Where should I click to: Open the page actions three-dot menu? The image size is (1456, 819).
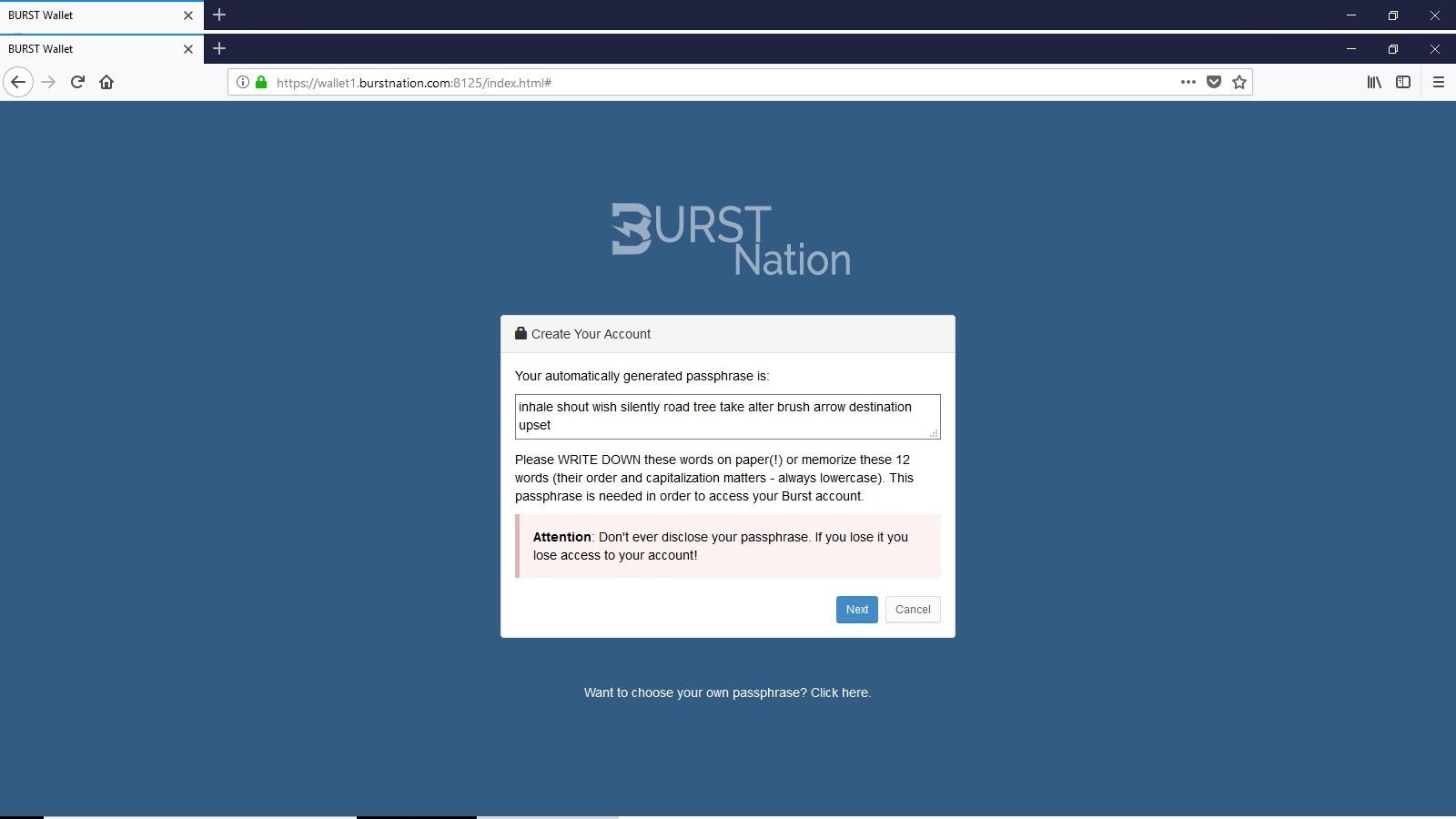tap(1188, 82)
